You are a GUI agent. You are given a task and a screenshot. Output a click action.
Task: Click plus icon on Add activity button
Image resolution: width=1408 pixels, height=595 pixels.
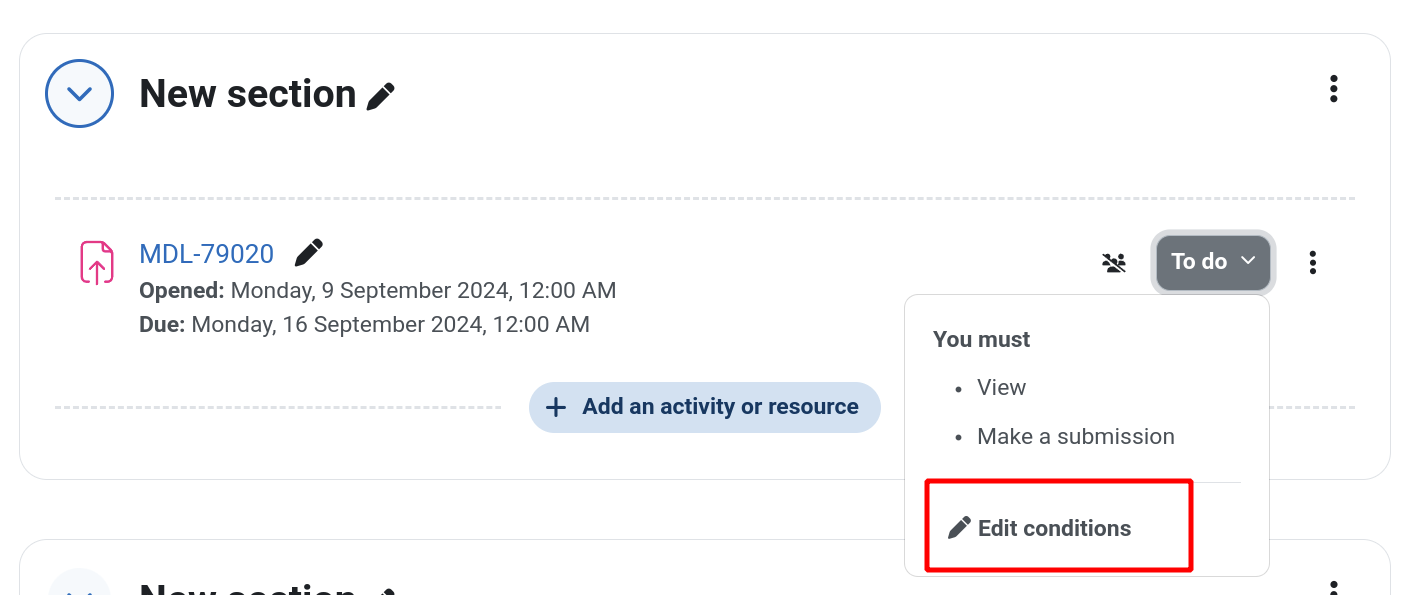click(x=556, y=407)
